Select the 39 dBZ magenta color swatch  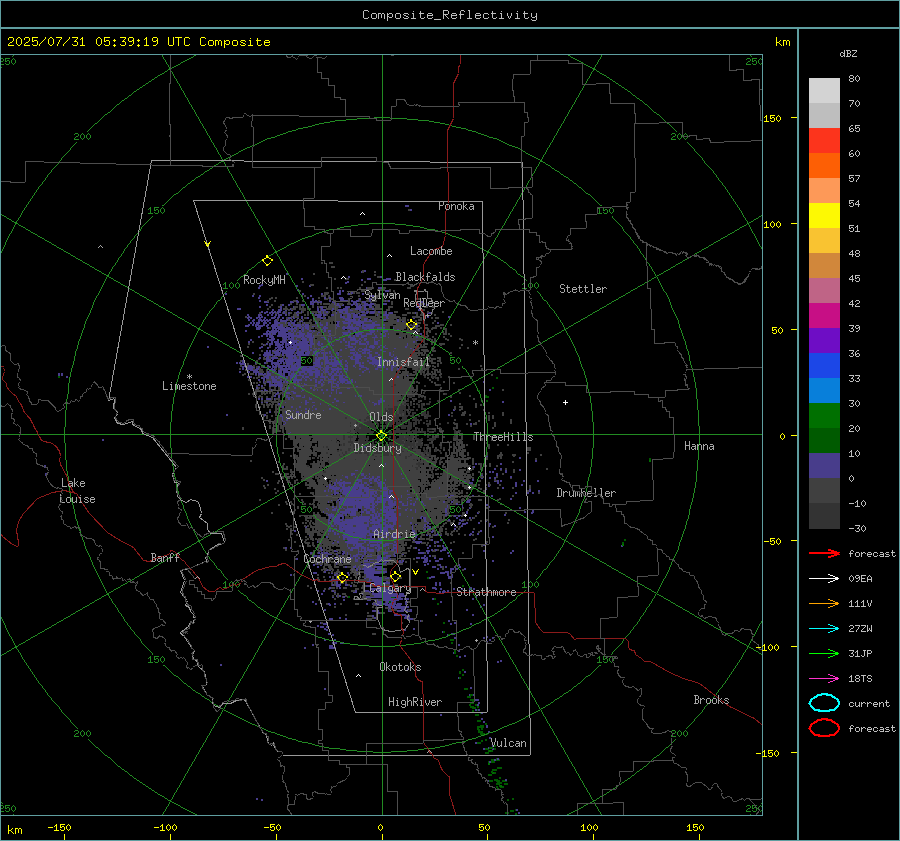tap(824, 315)
